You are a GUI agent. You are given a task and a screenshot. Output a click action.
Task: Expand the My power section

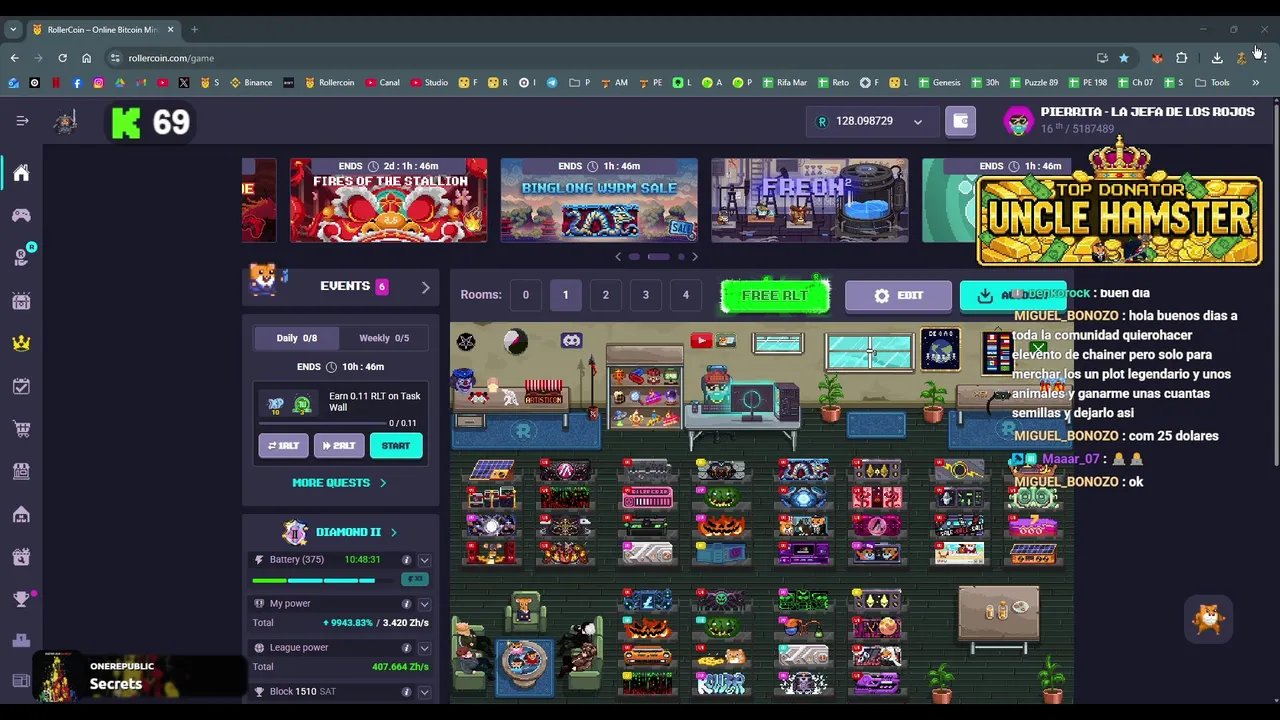click(424, 604)
